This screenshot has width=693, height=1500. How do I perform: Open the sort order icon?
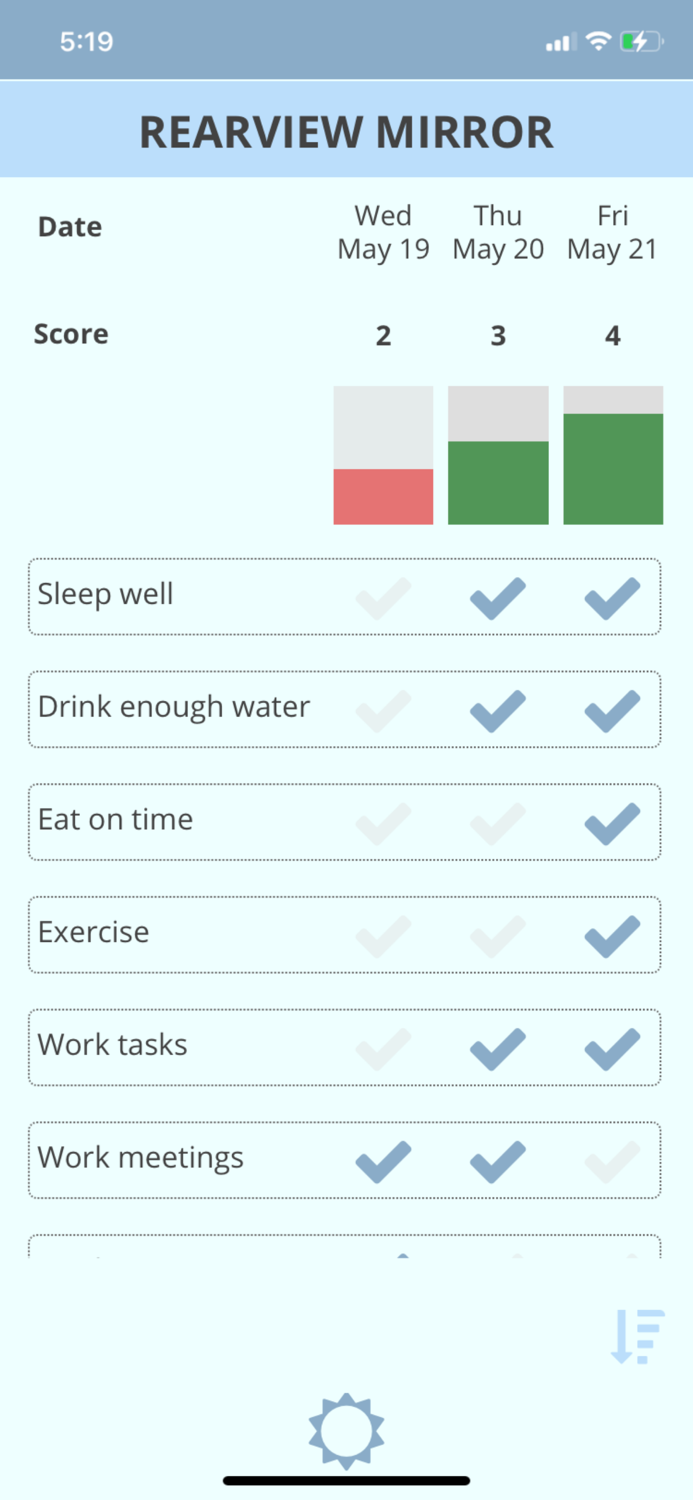tap(638, 1337)
